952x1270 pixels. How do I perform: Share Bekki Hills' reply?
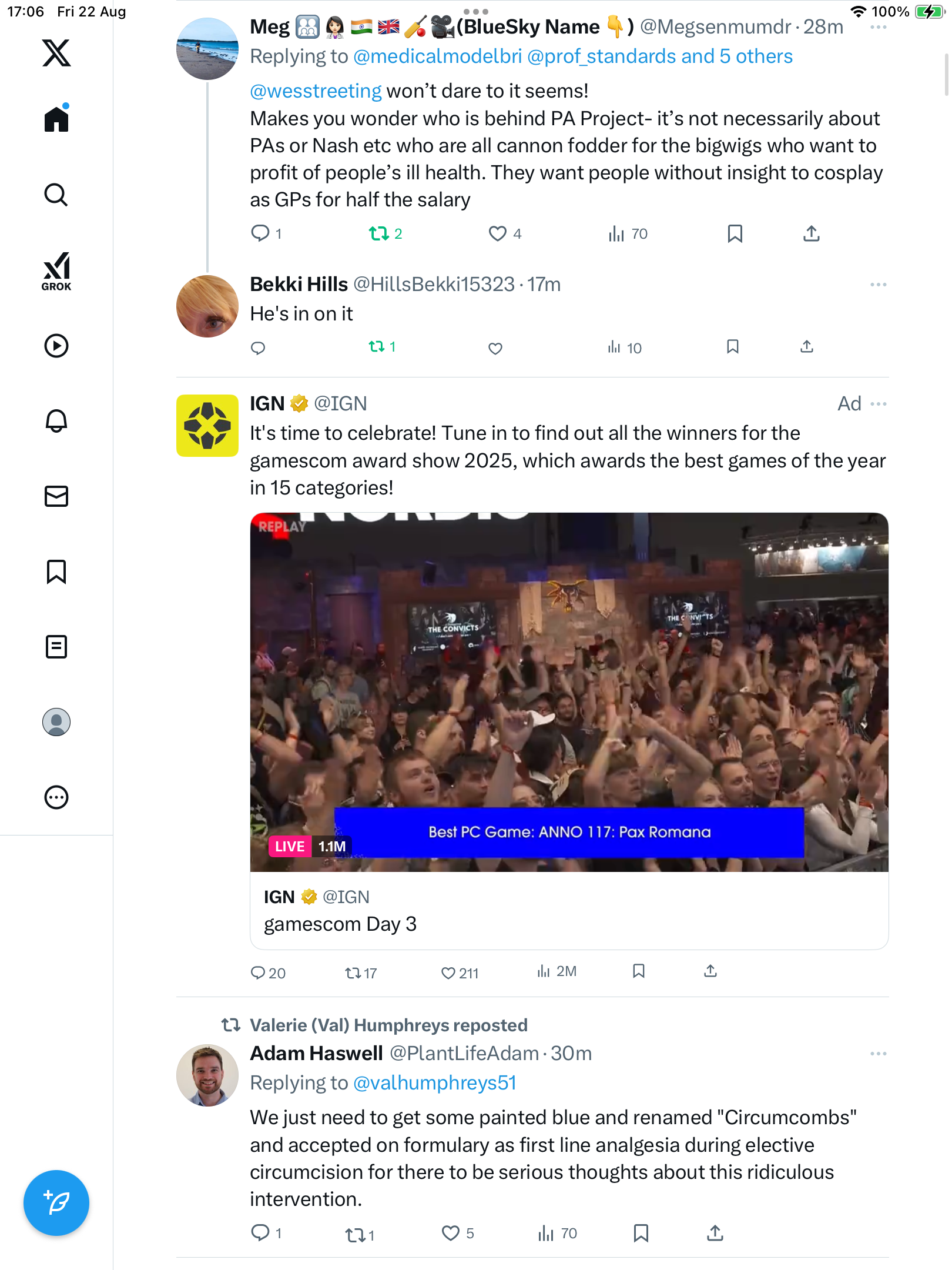click(807, 347)
